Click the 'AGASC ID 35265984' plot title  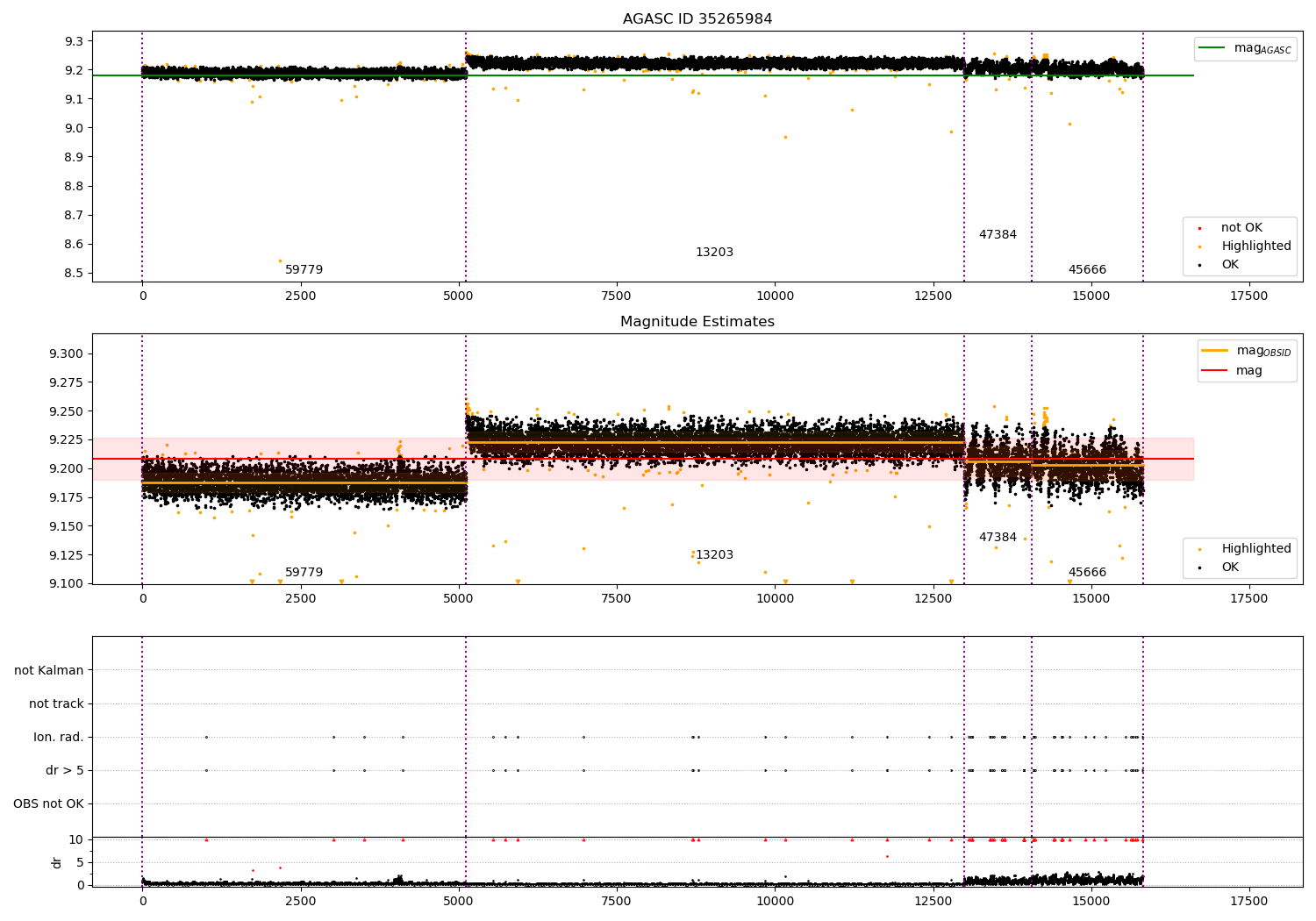tap(697, 19)
